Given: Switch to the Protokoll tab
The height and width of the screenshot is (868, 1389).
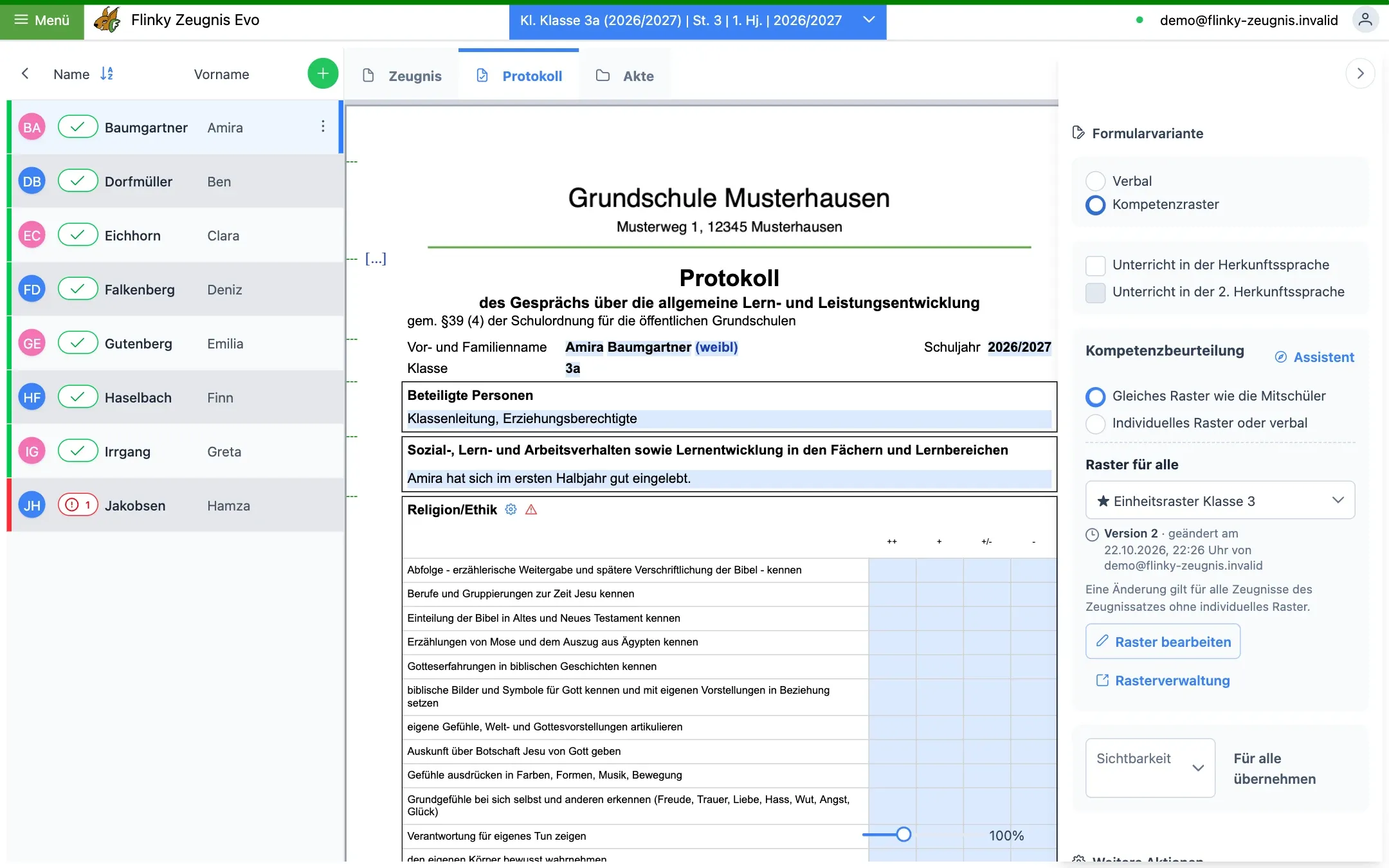Looking at the screenshot, I should [x=519, y=76].
